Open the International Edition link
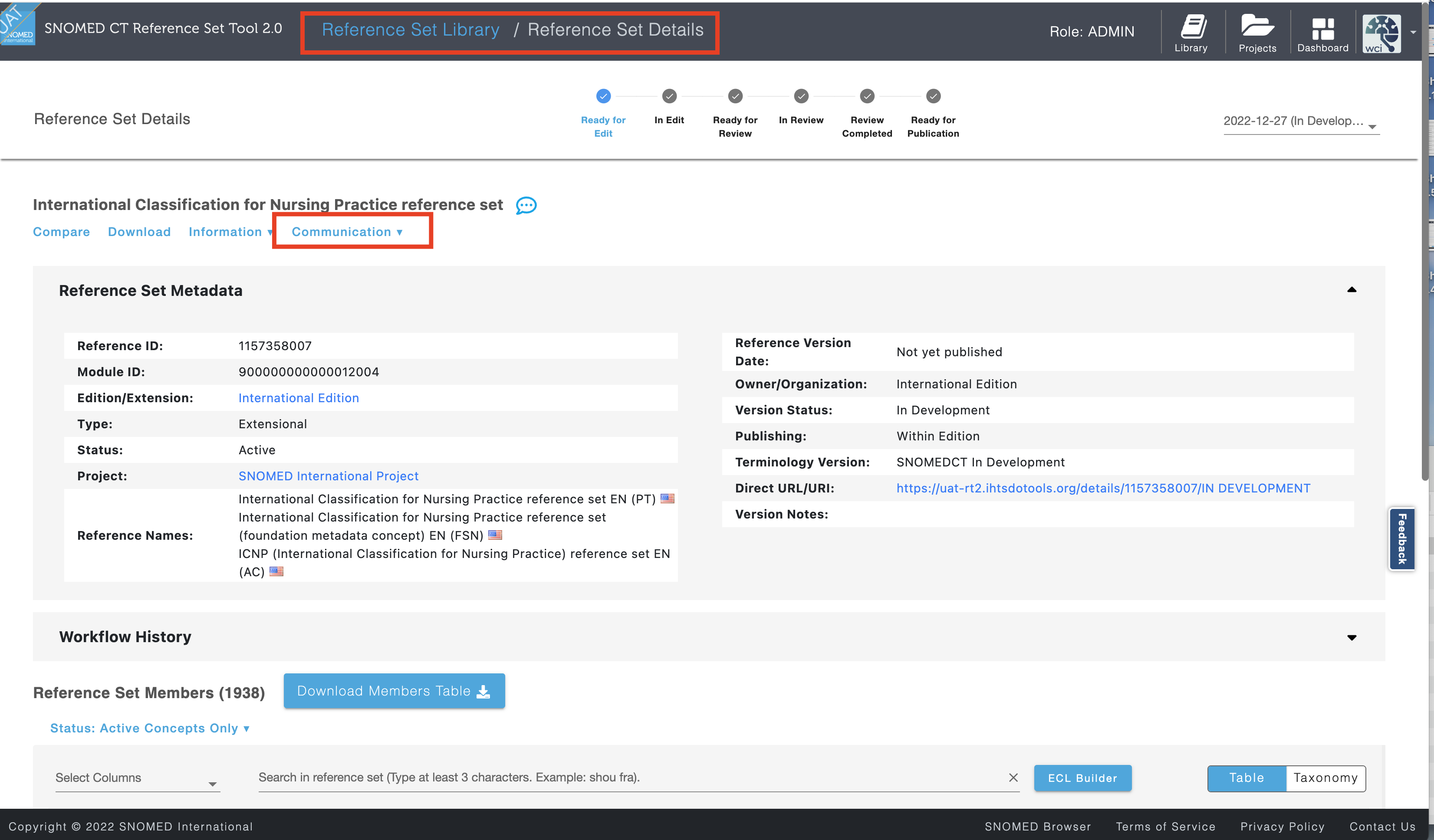1434x840 pixels. pyautogui.click(x=299, y=398)
